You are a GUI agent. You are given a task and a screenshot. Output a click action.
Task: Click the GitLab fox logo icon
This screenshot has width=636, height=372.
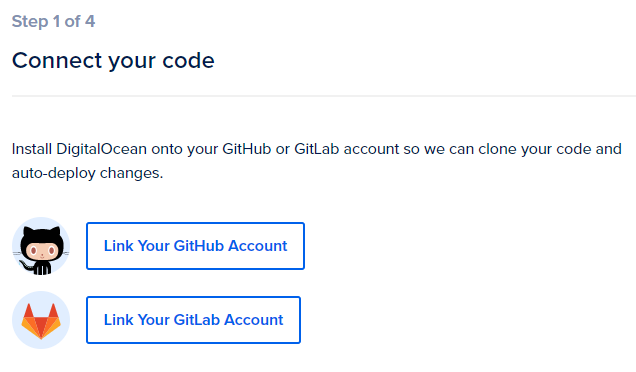(41, 321)
